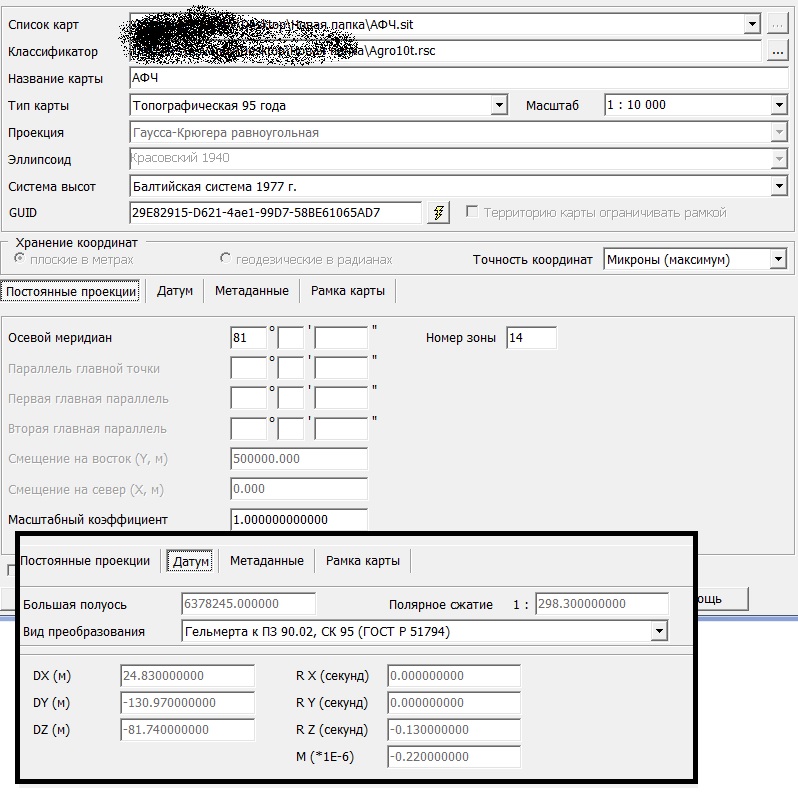The image size is (798, 798).
Task: Open Метаданные tab above the Осевой меридиан row
Action: click(x=252, y=291)
